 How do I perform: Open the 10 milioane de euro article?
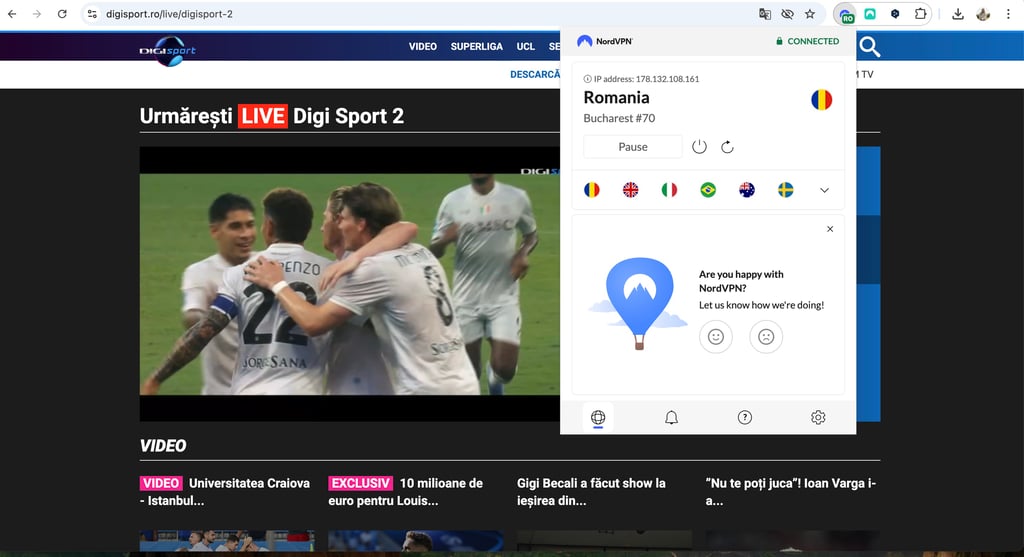pyautogui.click(x=406, y=492)
